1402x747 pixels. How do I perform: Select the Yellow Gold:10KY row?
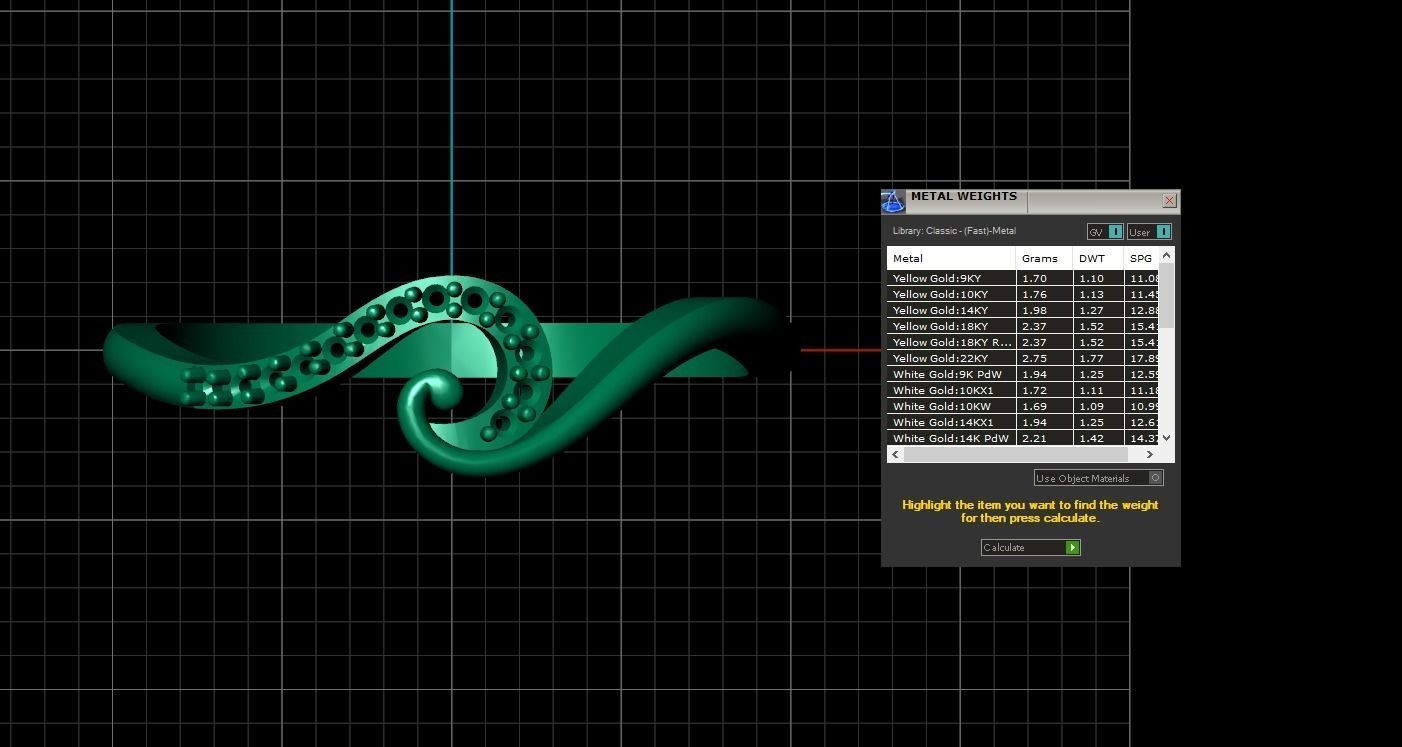pos(1024,294)
